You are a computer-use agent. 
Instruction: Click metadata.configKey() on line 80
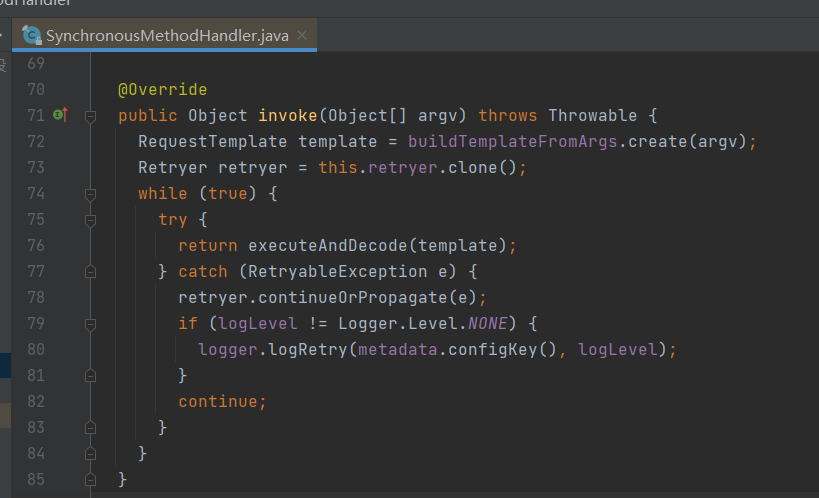point(458,350)
